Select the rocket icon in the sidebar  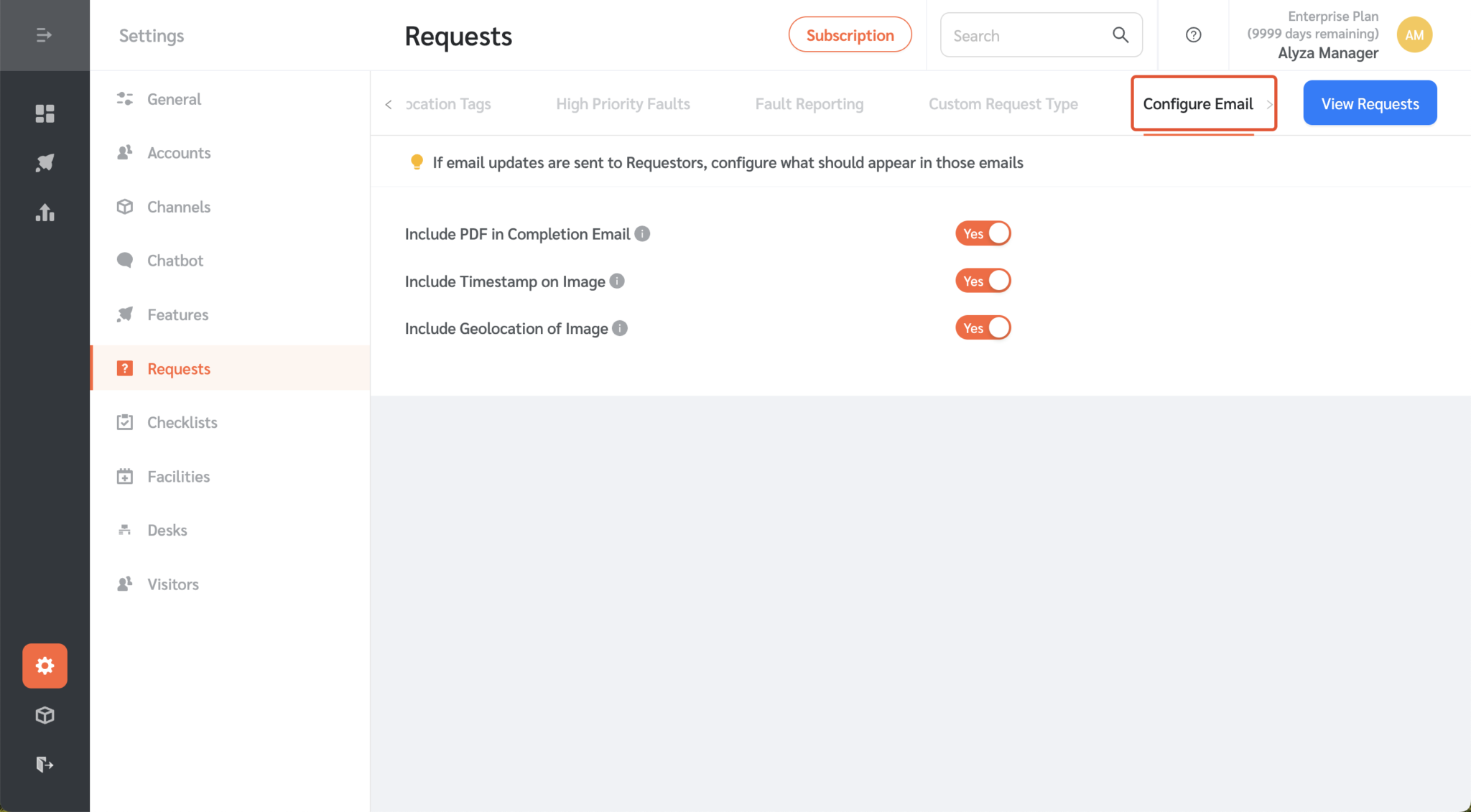click(45, 162)
